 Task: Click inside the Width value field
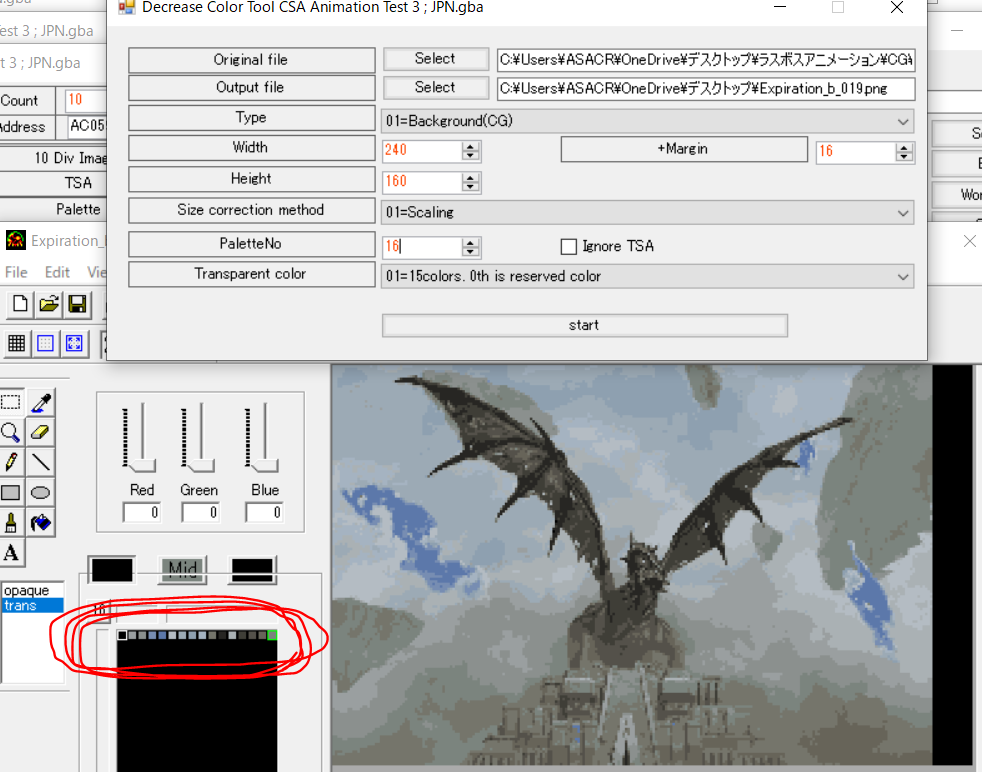point(420,151)
